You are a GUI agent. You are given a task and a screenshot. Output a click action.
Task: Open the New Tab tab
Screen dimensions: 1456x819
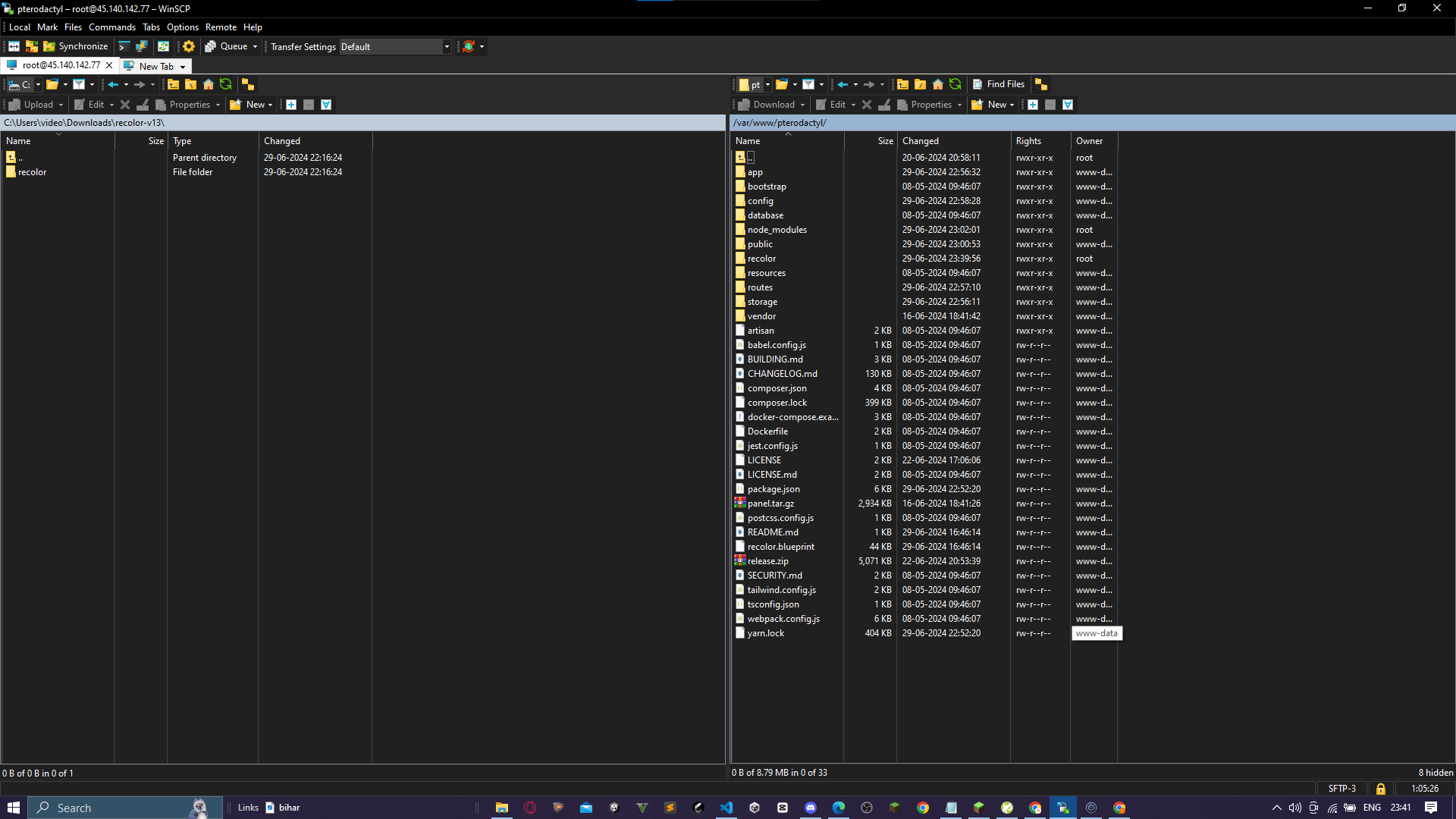(155, 66)
